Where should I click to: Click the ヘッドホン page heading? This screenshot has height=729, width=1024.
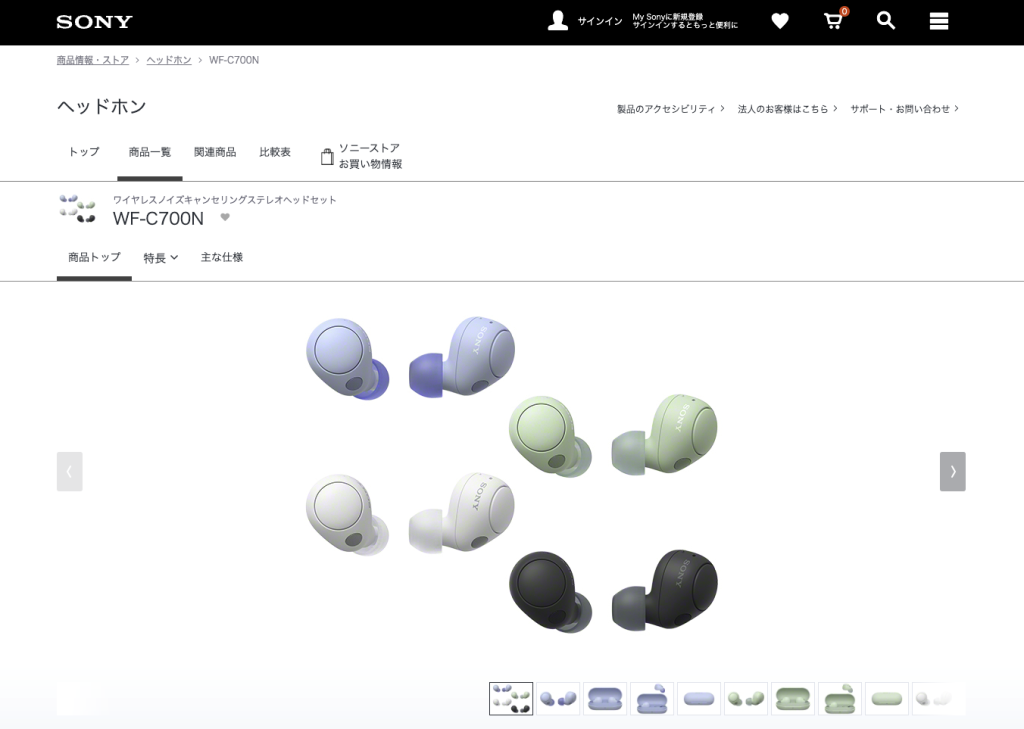tap(102, 106)
